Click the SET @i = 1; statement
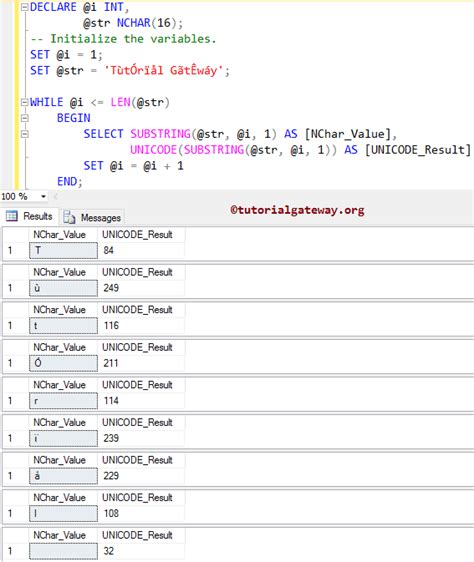Image resolution: width=474 pixels, height=562 pixels. (x=66, y=55)
